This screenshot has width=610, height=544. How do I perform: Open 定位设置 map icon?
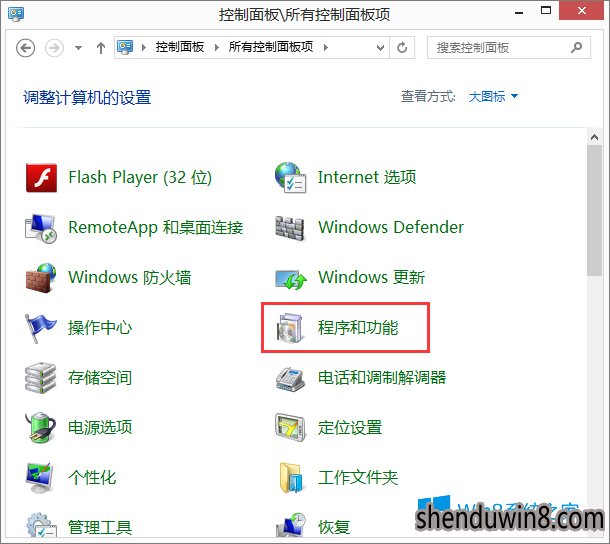pyautogui.click(x=290, y=428)
